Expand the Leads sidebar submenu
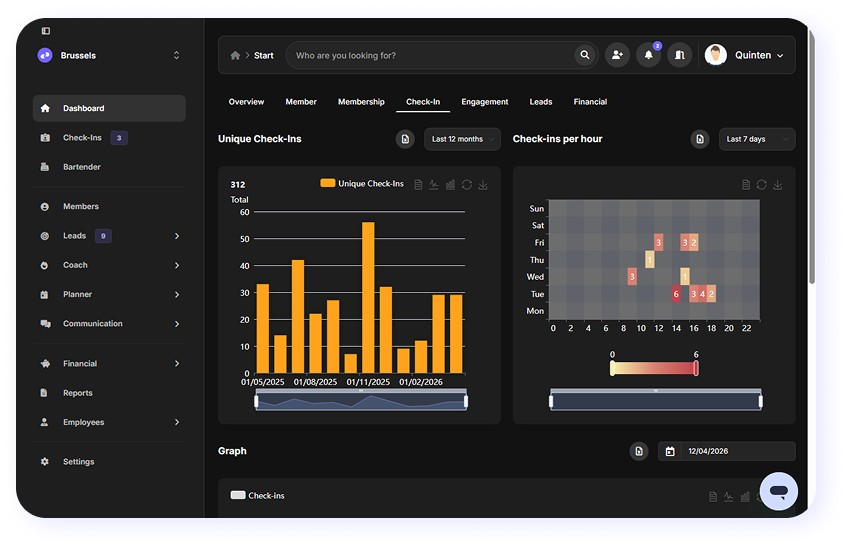This screenshot has height=548, width=848. click(177, 236)
